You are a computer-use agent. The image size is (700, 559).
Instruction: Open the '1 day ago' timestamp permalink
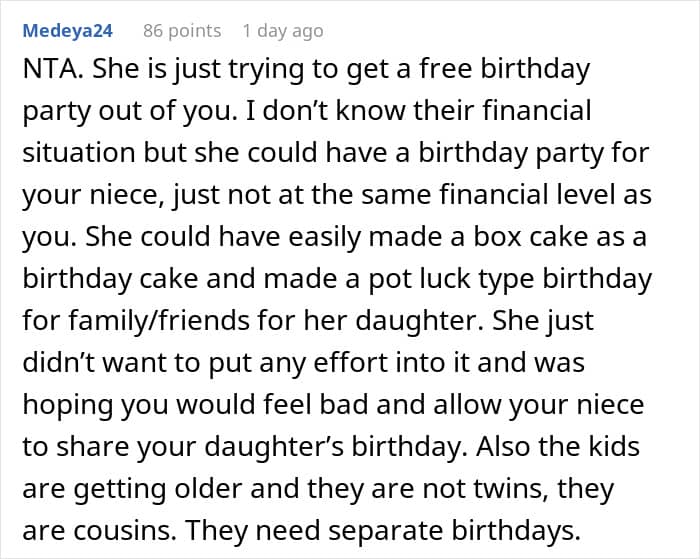point(283,31)
